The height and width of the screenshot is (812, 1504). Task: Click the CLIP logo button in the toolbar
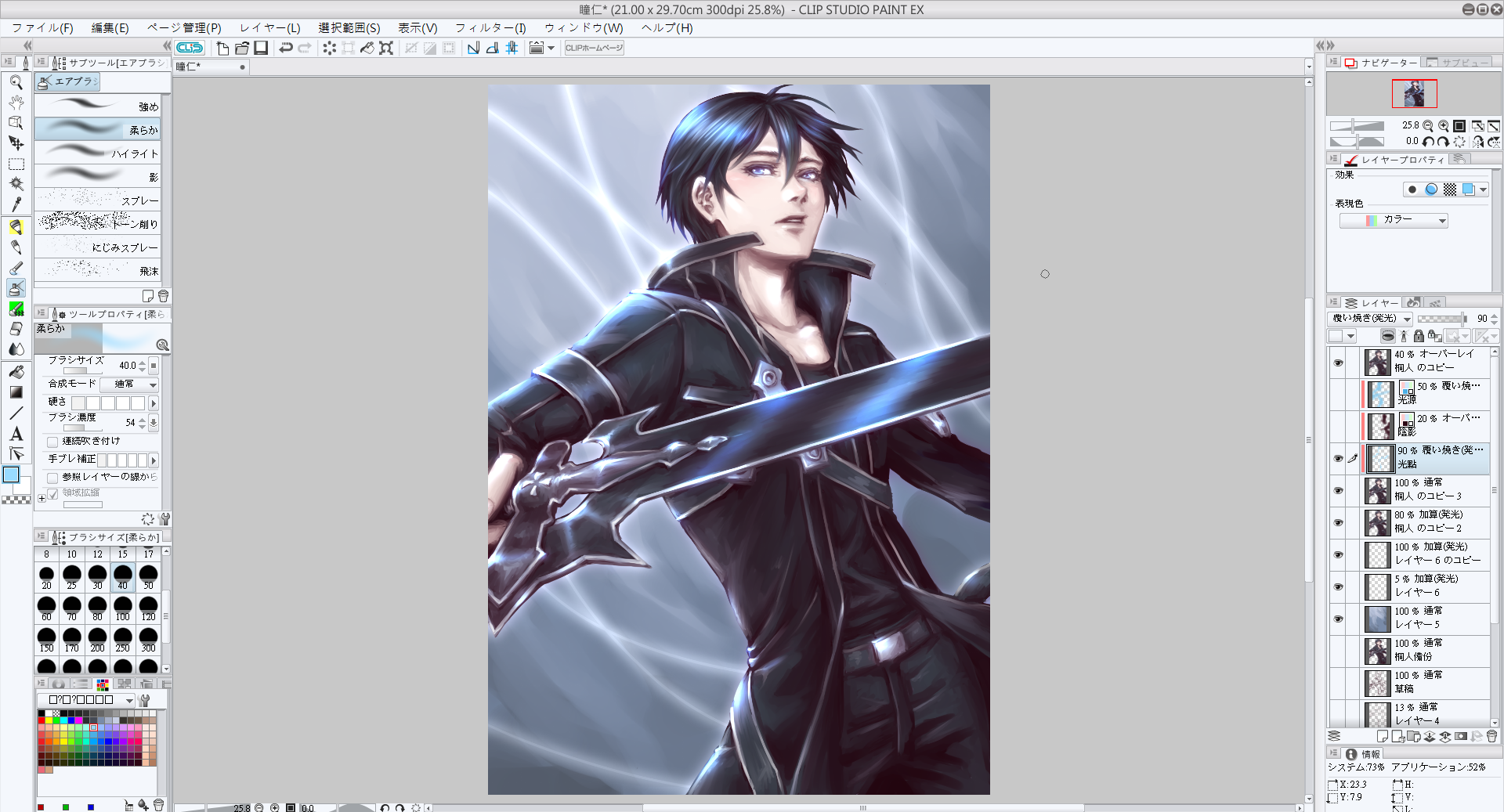pos(190,48)
